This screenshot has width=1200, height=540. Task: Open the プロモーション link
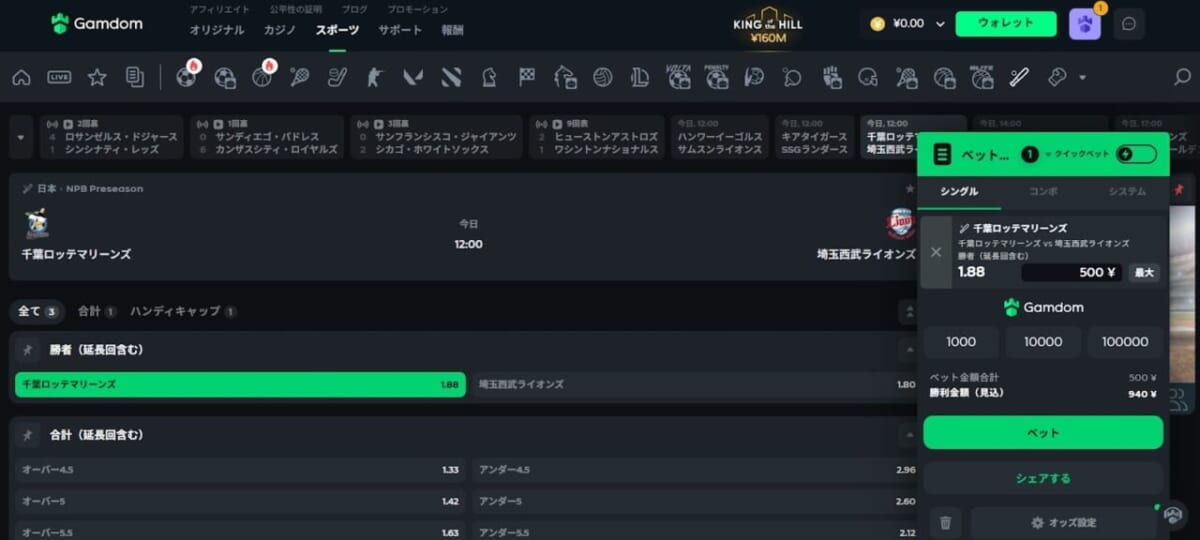[418, 9]
